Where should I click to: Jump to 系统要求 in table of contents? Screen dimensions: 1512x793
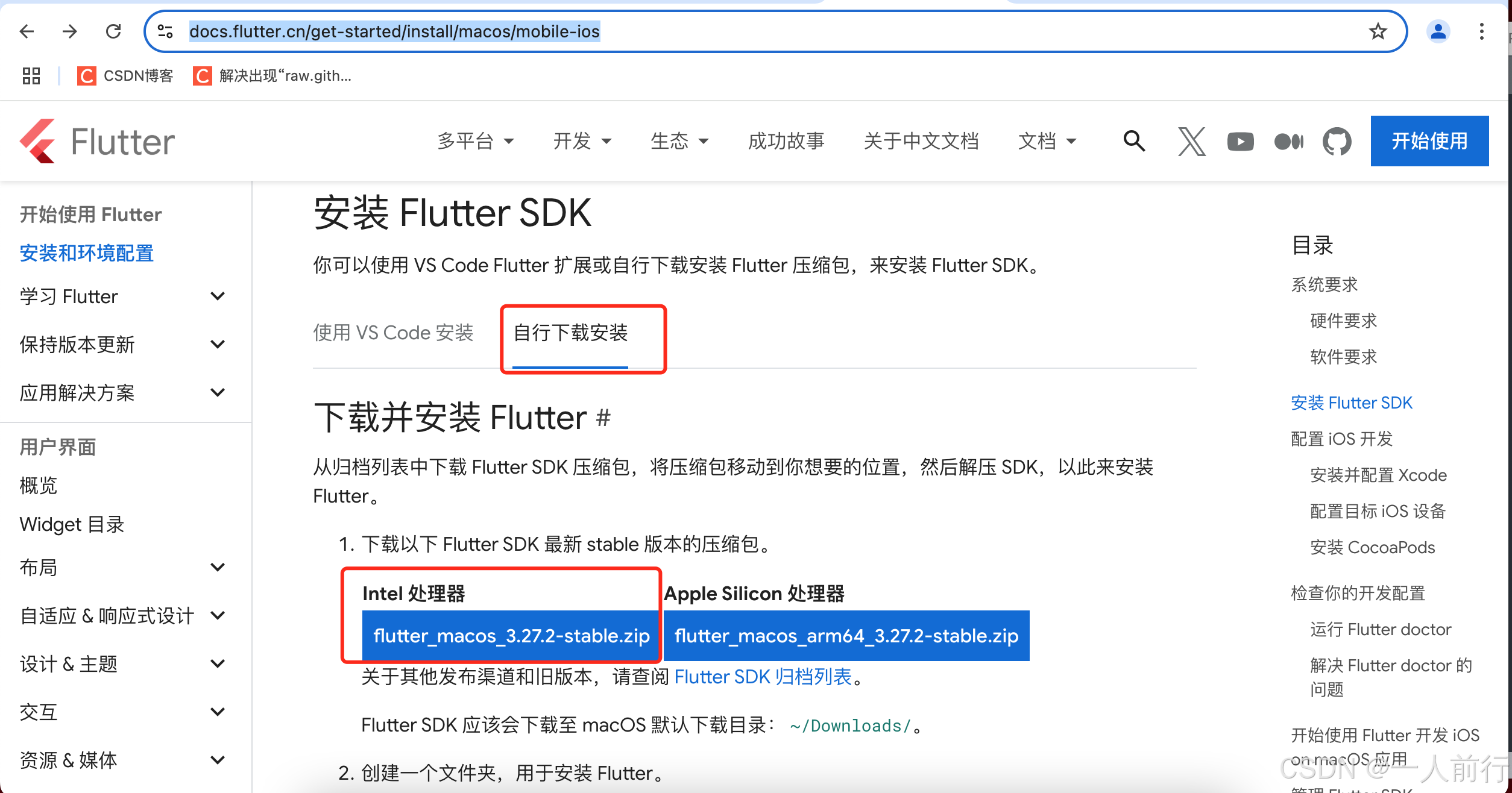pyautogui.click(x=1325, y=284)
